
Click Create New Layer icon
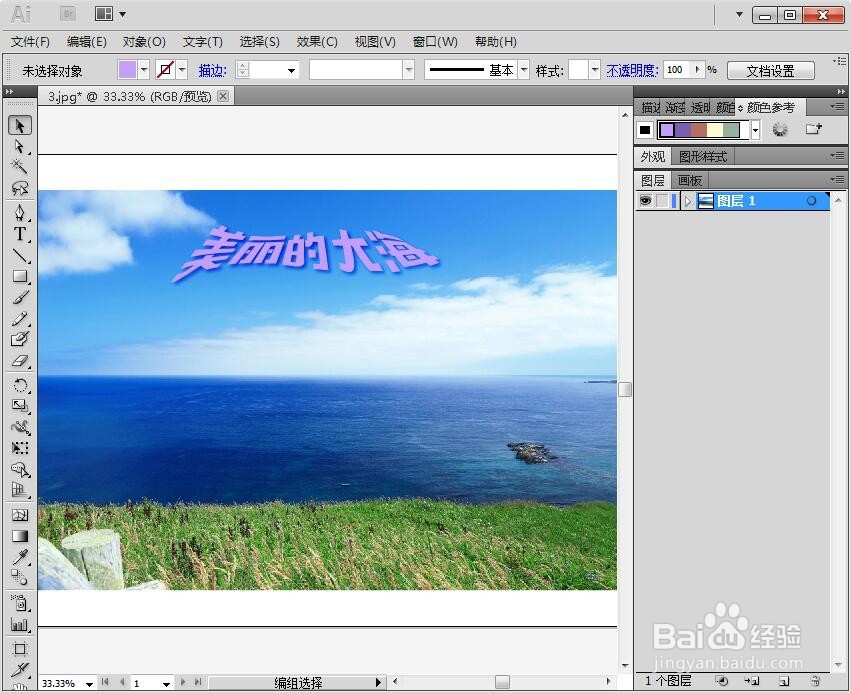pos(783,681)
